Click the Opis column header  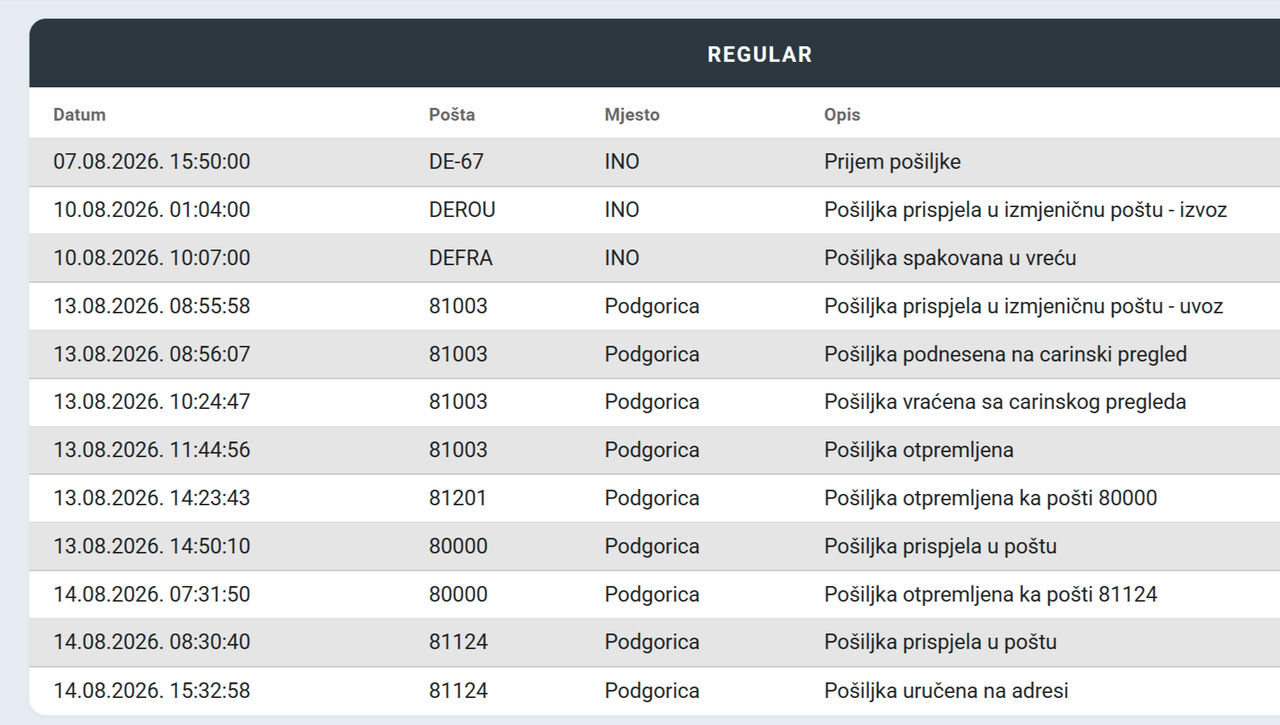842,115
